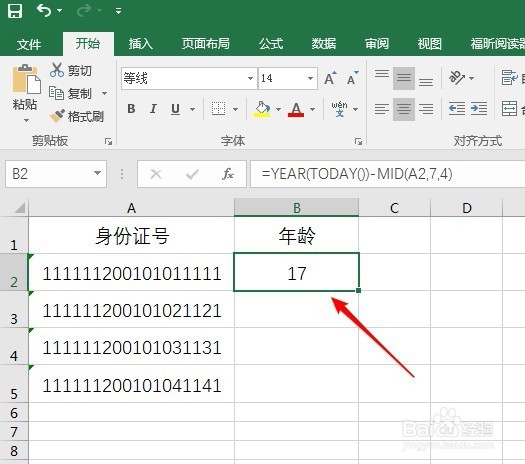Apply the red font color
The image size is (525, 464).
point(296,109)
